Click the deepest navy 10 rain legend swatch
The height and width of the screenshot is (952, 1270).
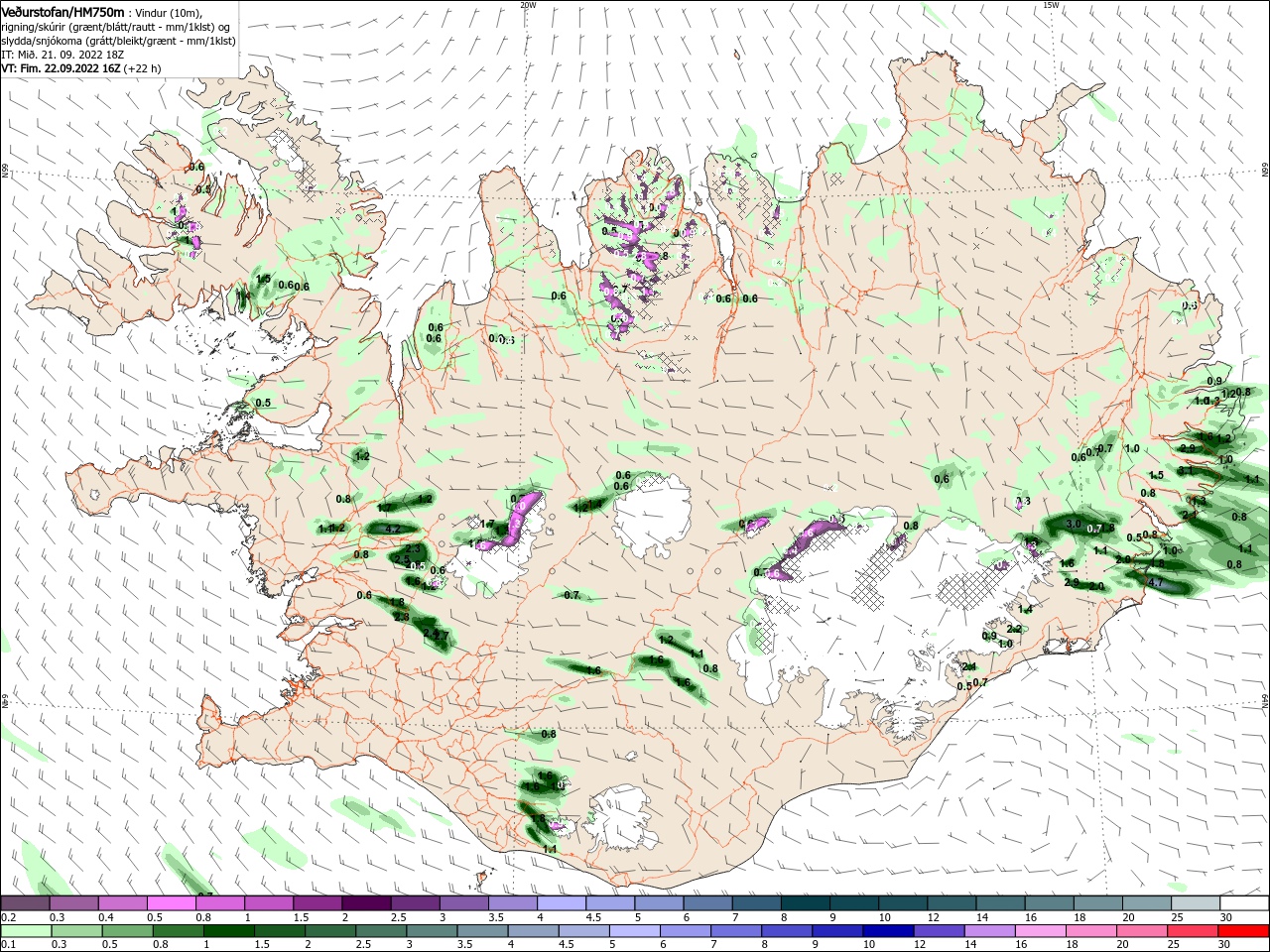coord(888,931)
